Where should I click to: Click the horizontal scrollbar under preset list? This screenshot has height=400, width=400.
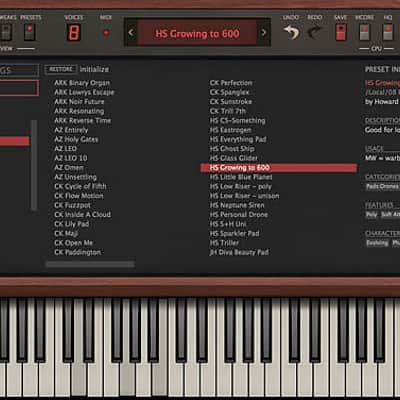[90, 264]
